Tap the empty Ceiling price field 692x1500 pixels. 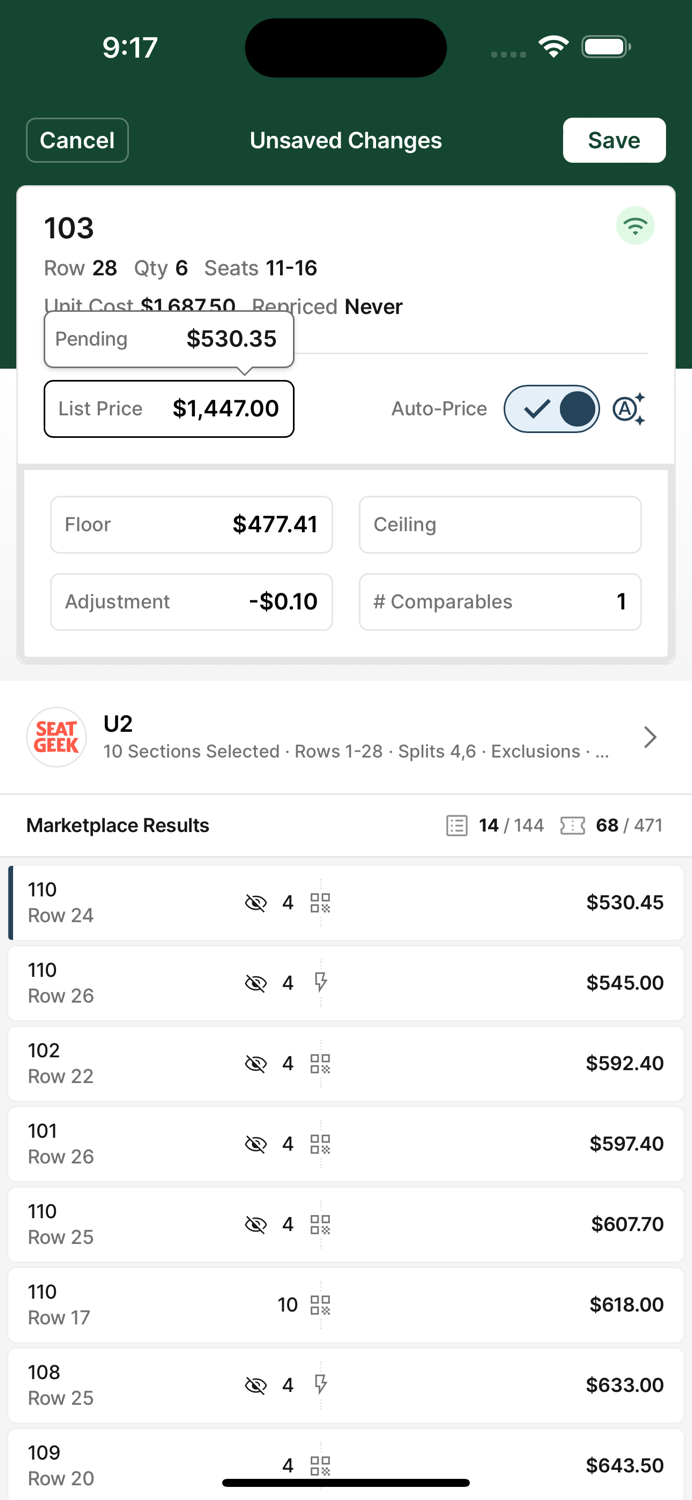pos(500,525)
